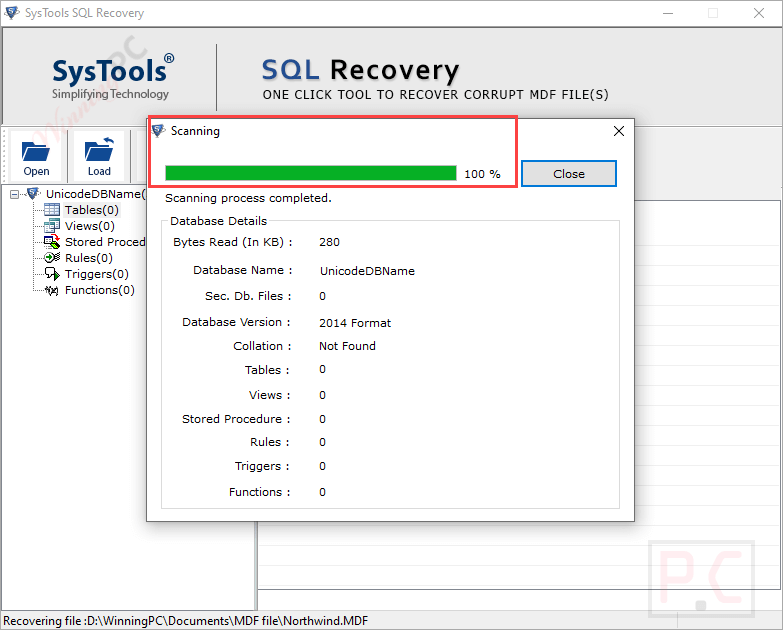Viewport: 783px width, 630px height.
Task: Click the Load toolbar icon
Action: tap(99, 150)
